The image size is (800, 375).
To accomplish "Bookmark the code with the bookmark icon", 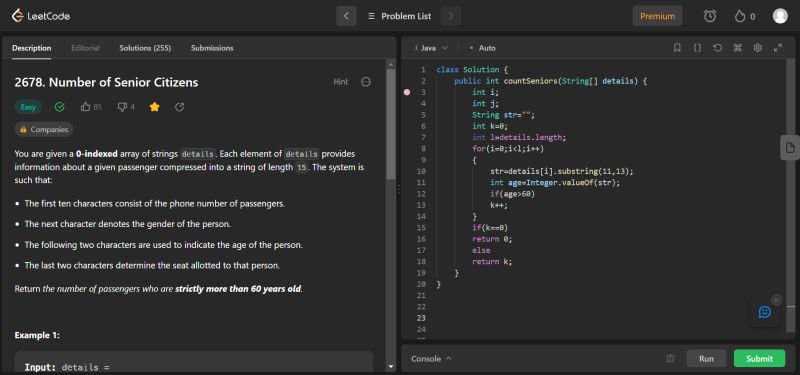I will 677,47.
